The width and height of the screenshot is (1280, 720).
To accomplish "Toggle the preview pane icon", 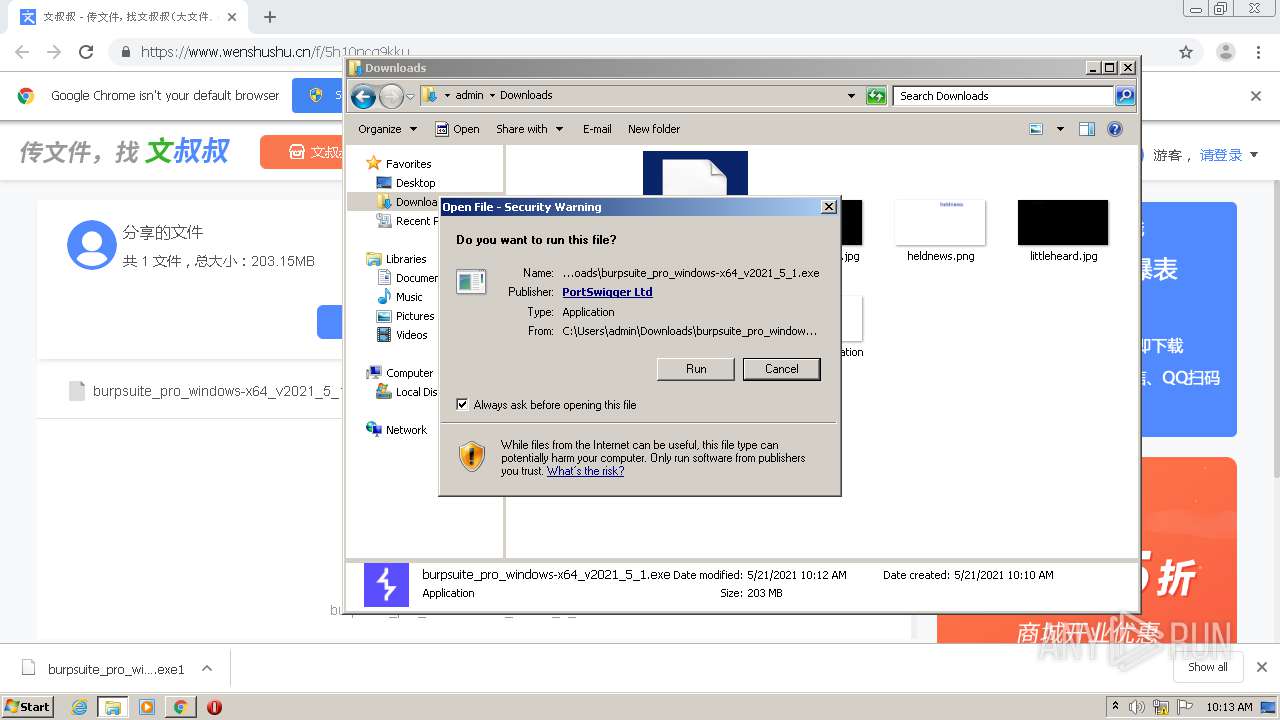I will (1087, 129).
